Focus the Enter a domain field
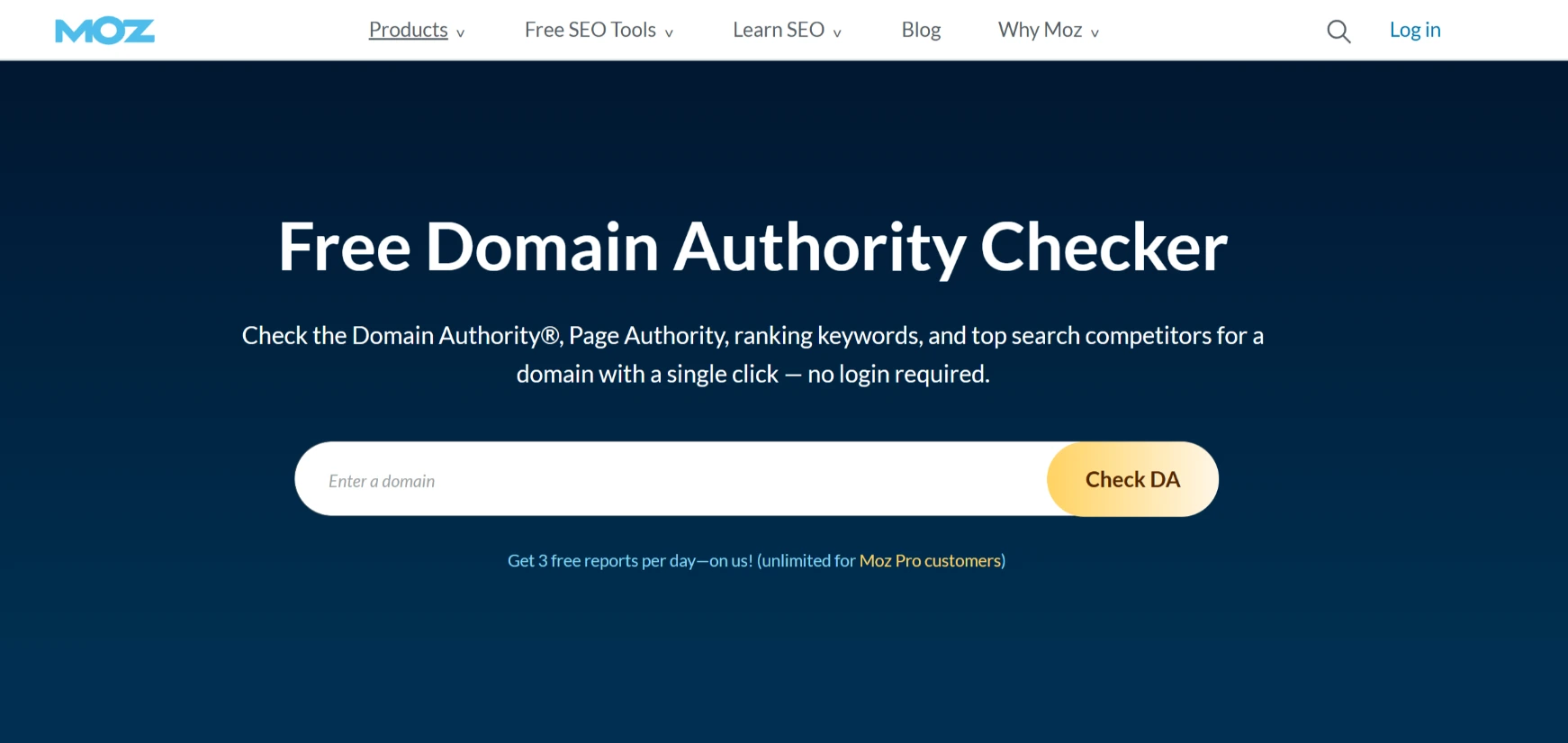 tap(671, 479)
